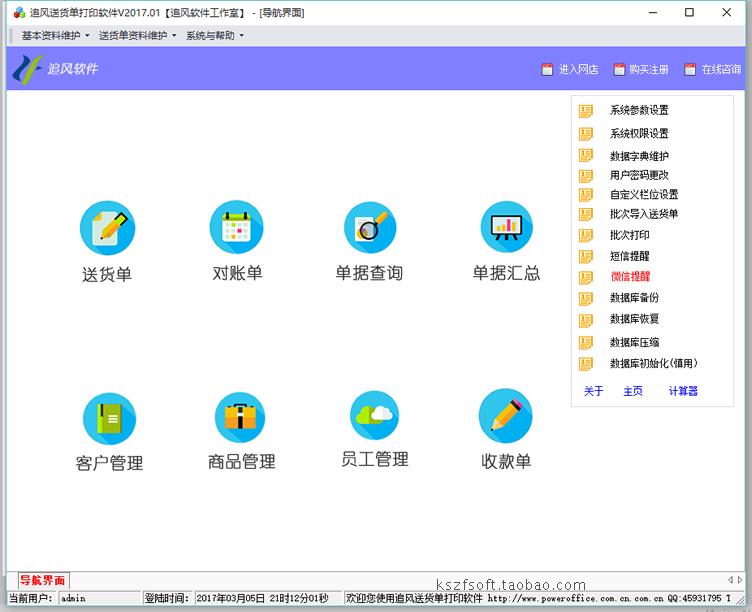The height and width of the screenshot is (612, 752).
Task: Open 批次打印 text entry
Action: (630, 235)
